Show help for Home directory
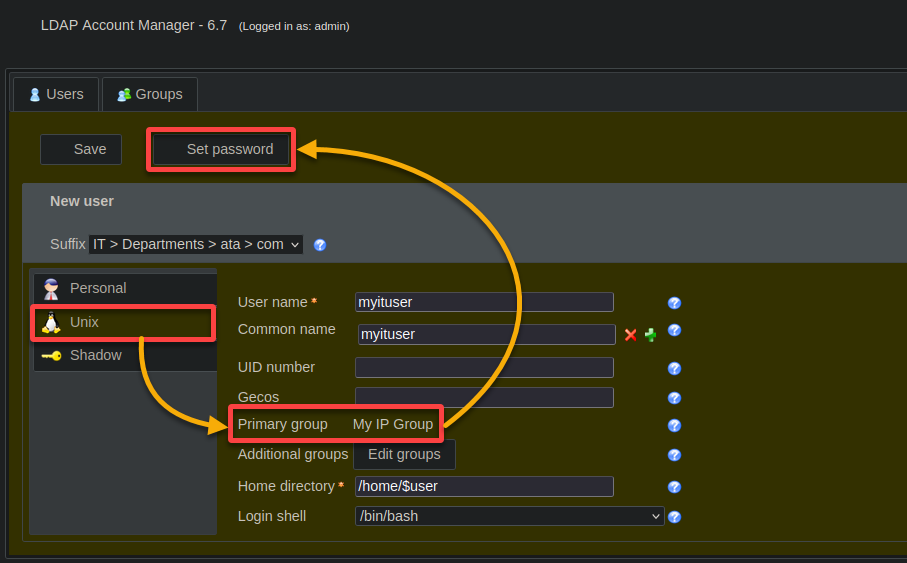907x563 pixels. click(x=674, y=487)
